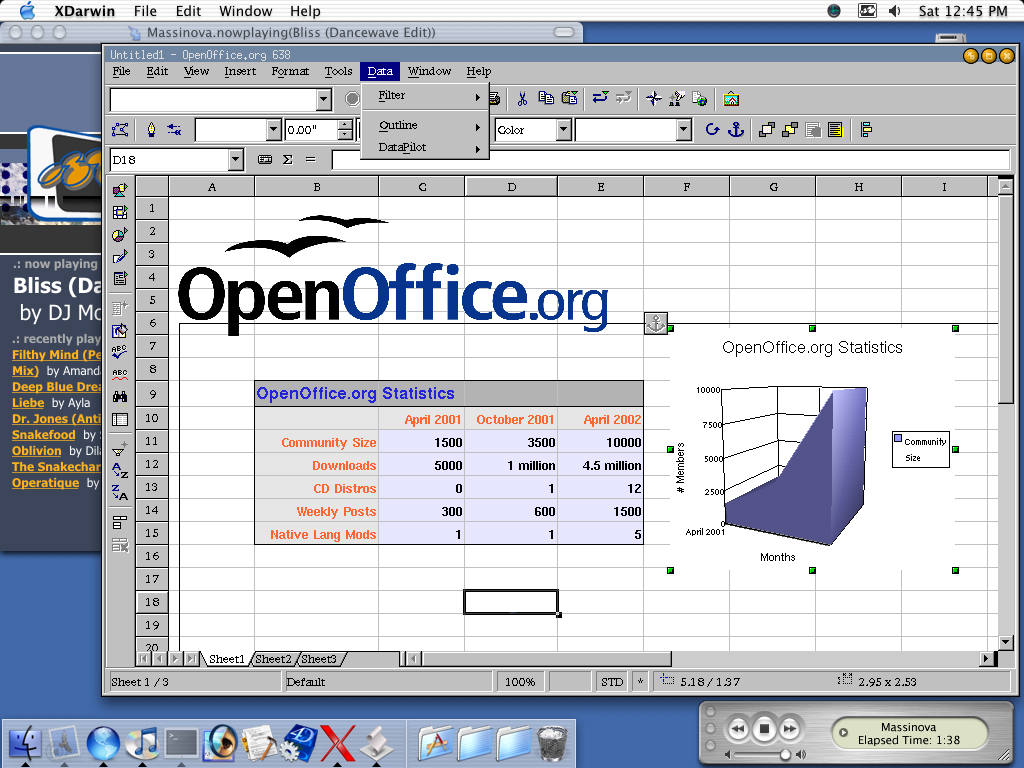Click the Sort Ascending A-Z icon

point(120,470)
